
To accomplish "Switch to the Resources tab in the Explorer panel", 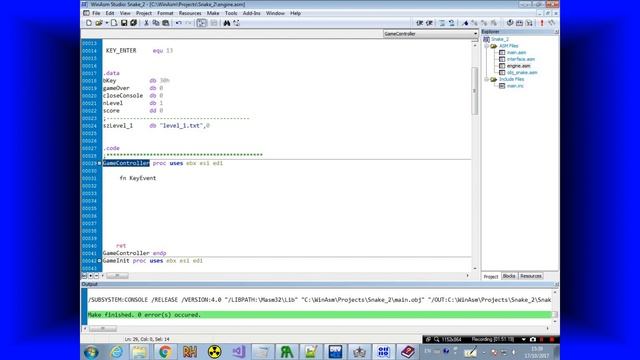I will 531,276.
